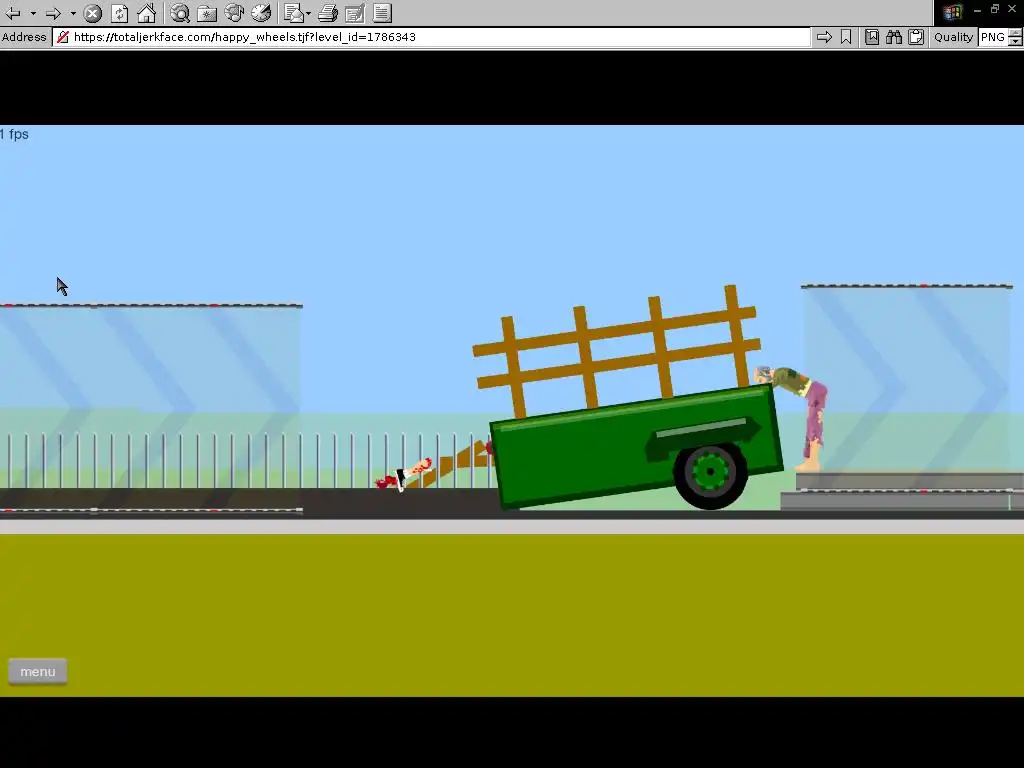The height and width of the screenshot is (768, 1024).
Task: Open the text document icon in the toolbar
Action: coord(382,13)
